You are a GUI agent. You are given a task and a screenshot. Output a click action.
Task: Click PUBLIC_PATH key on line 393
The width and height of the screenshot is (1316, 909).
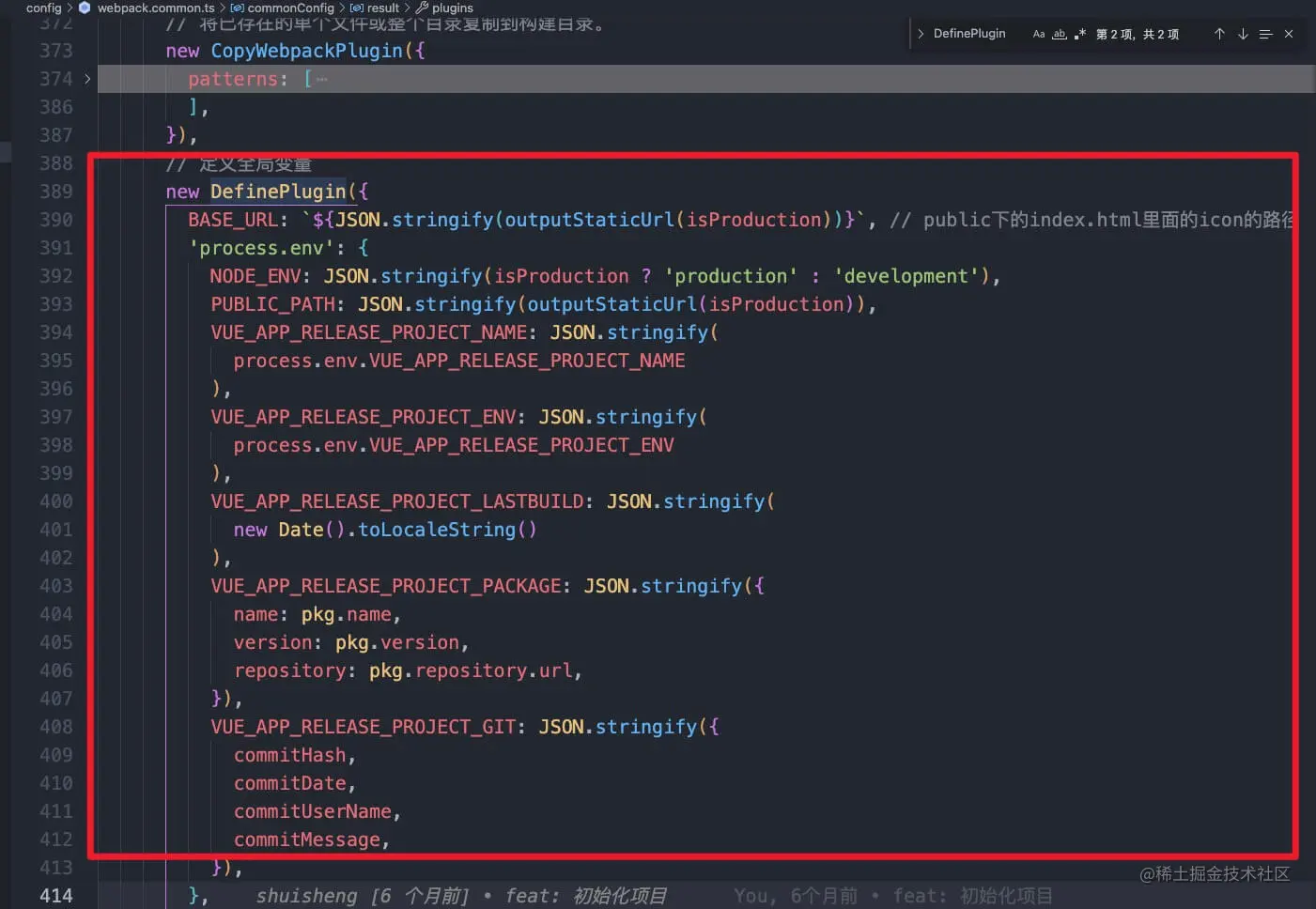coord(272,304)
